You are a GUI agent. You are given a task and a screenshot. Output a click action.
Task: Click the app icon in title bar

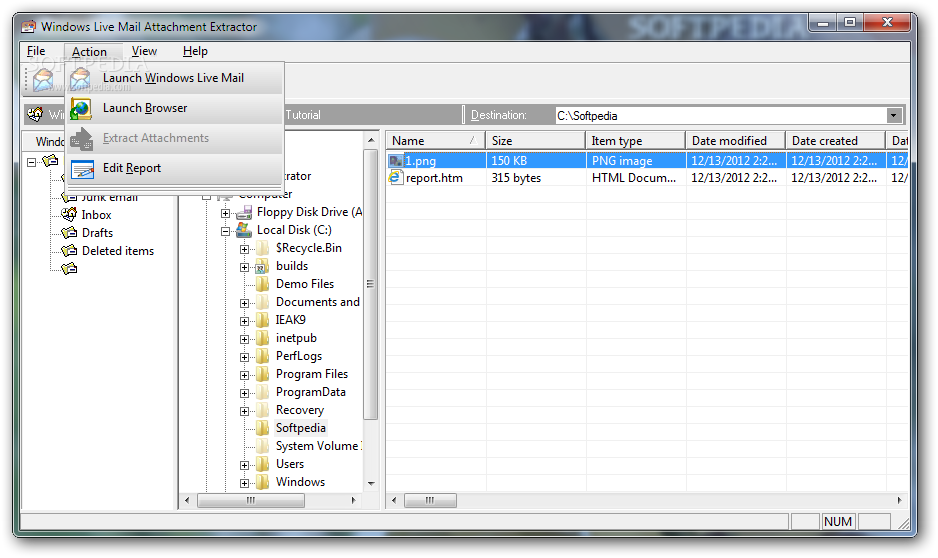coord(28,26)
